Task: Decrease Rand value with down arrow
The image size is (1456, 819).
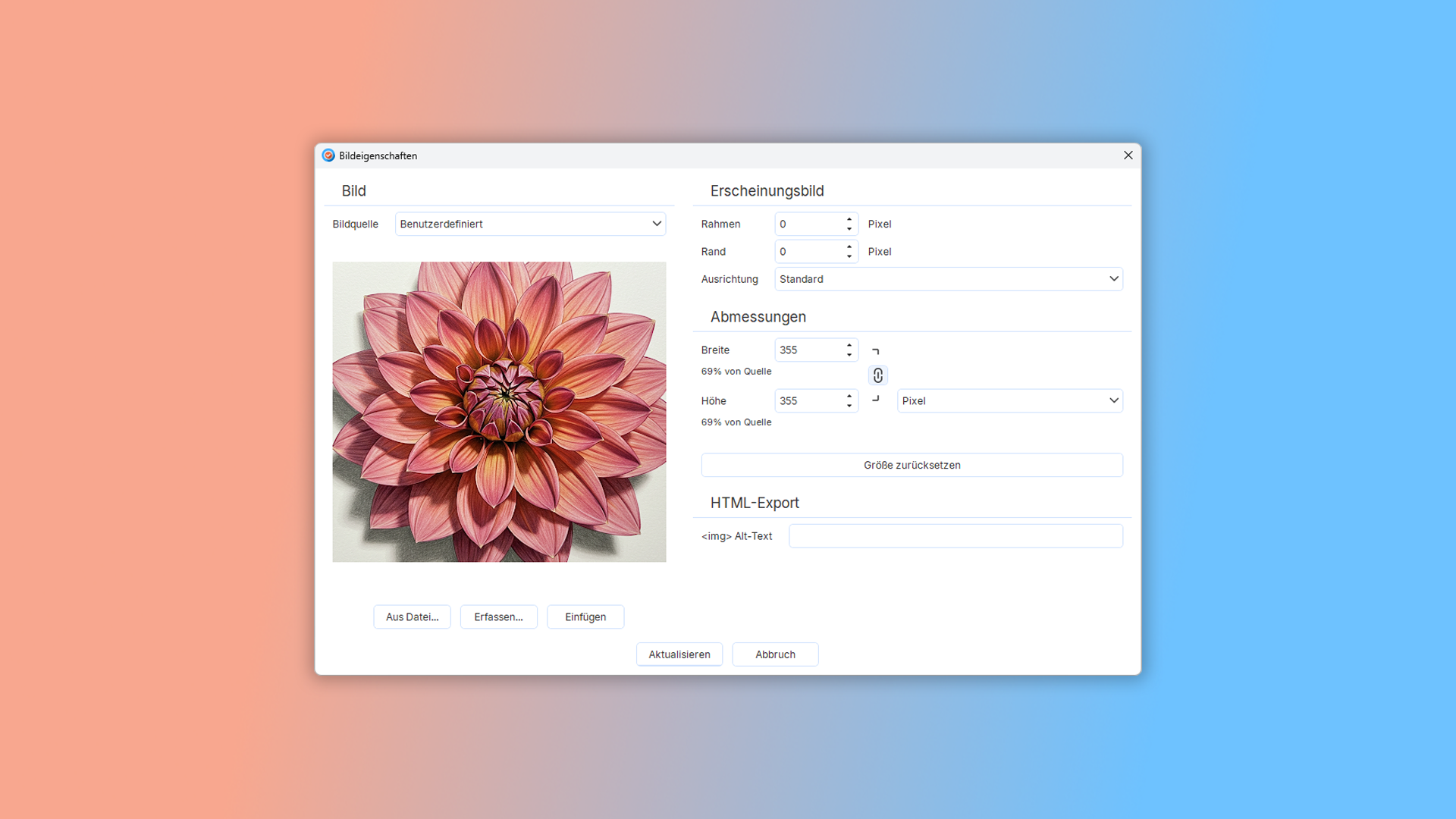Action: point(849,256)
